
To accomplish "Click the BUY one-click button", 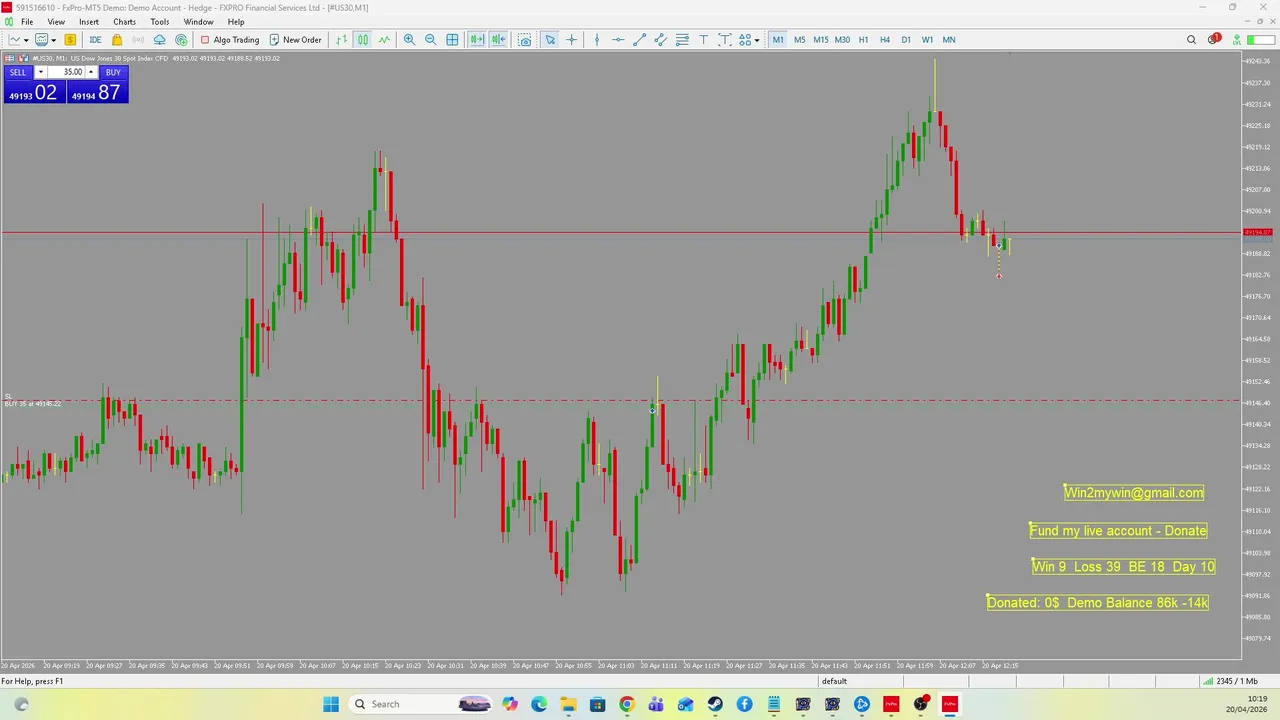I will coord(113,72).
